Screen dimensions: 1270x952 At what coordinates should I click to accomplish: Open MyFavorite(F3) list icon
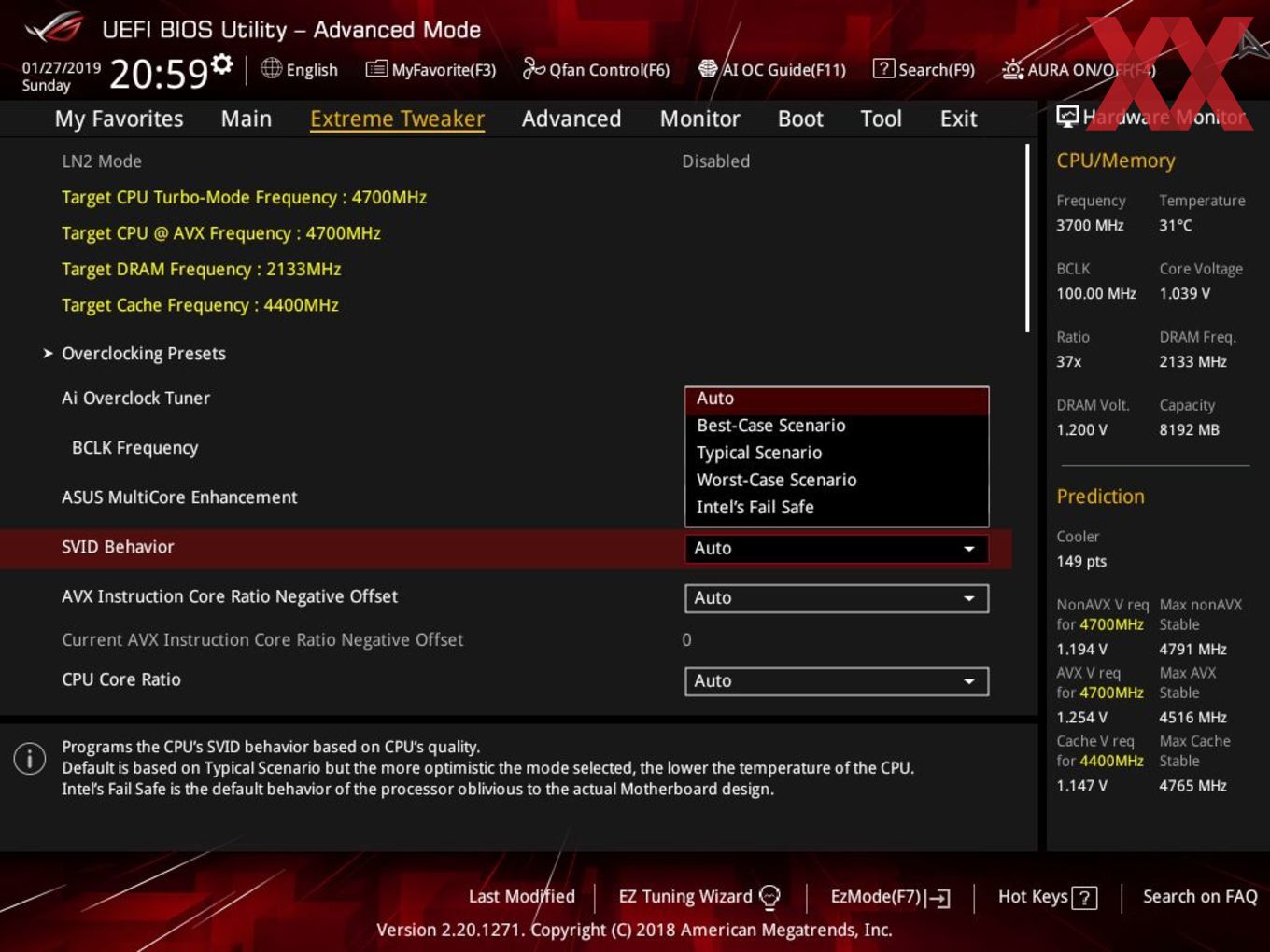(x=376, y=69)
